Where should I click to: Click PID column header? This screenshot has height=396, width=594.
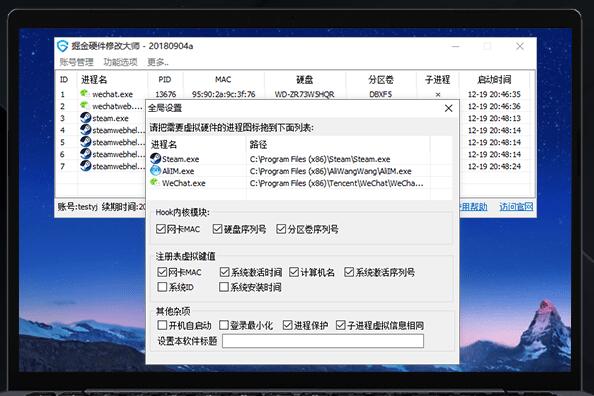tap(165, 80)
